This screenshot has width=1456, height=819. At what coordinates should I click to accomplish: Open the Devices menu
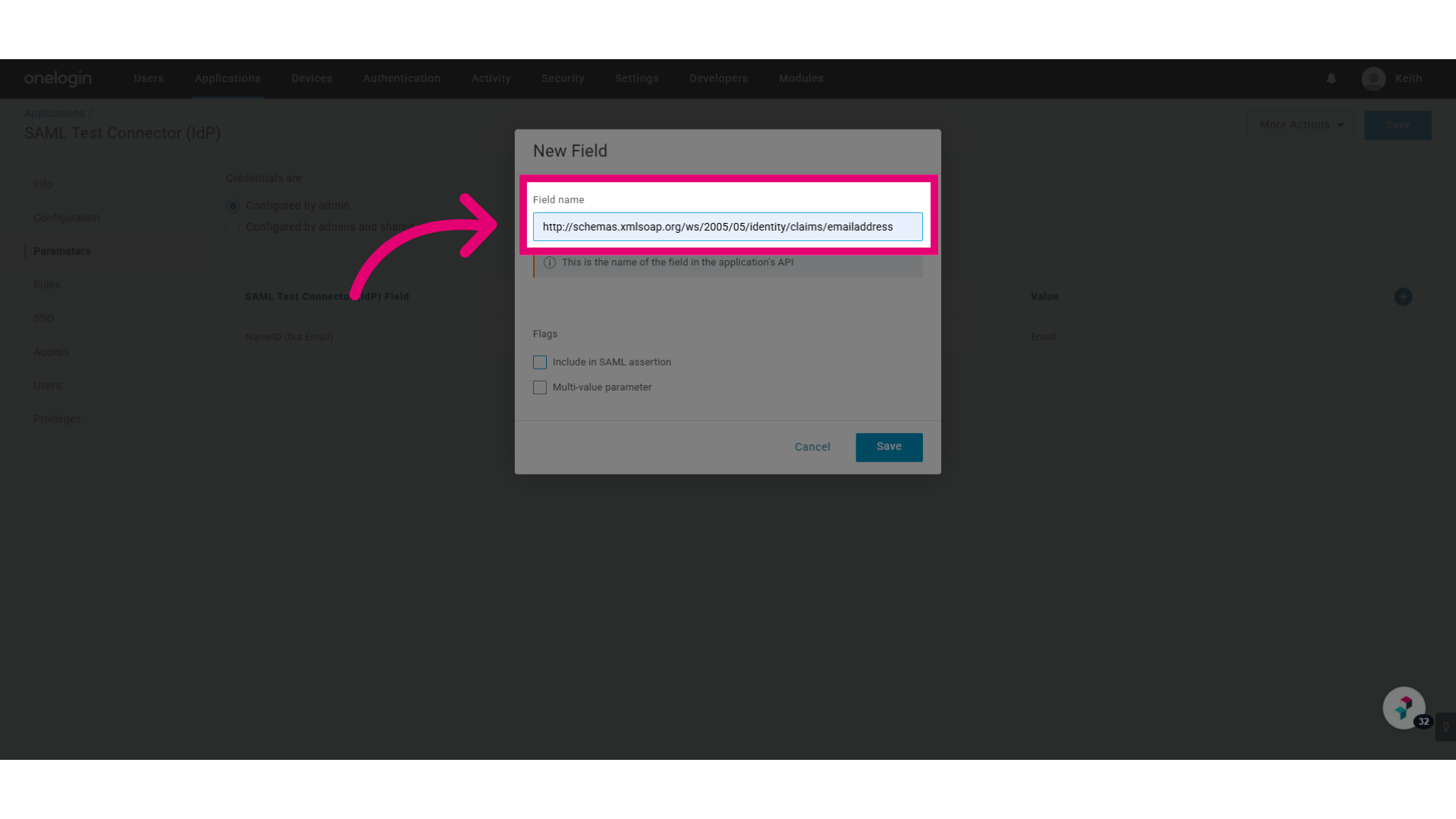click(312, 79)
